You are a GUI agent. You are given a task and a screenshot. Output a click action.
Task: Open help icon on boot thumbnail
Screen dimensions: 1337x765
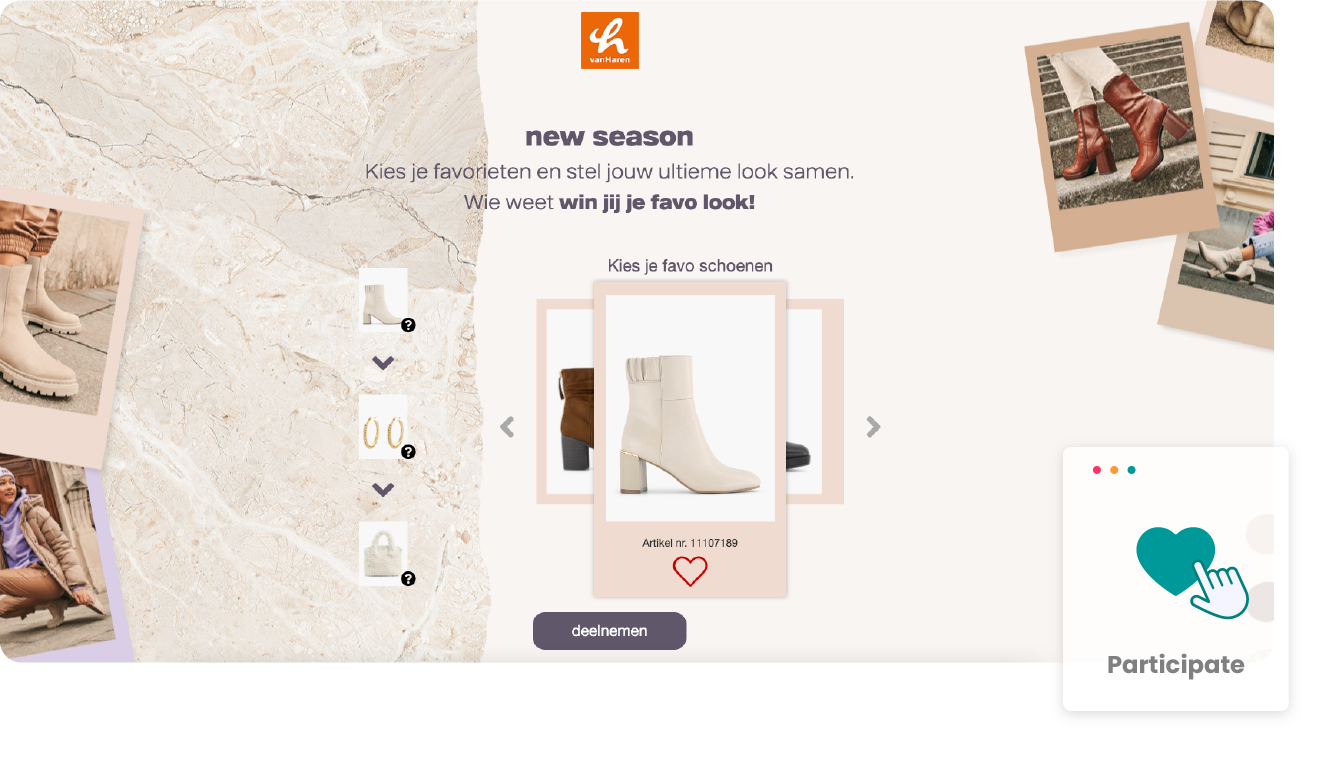pos(408,325)
